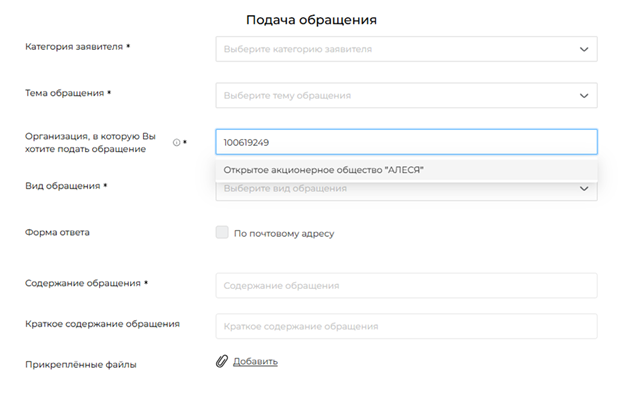
Task: Expand applicant category chevron arrow
Action: click(x=584, y=49)
